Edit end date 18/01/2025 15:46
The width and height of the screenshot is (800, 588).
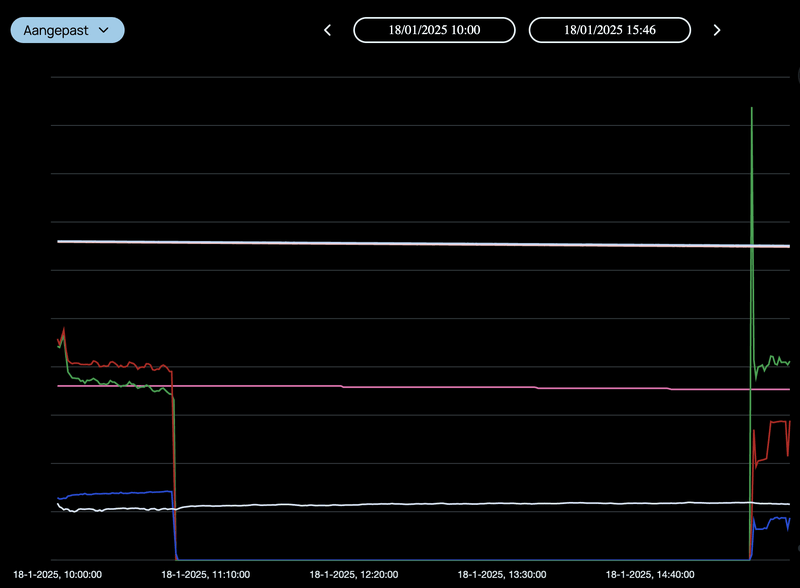click(x=610, y=30)
